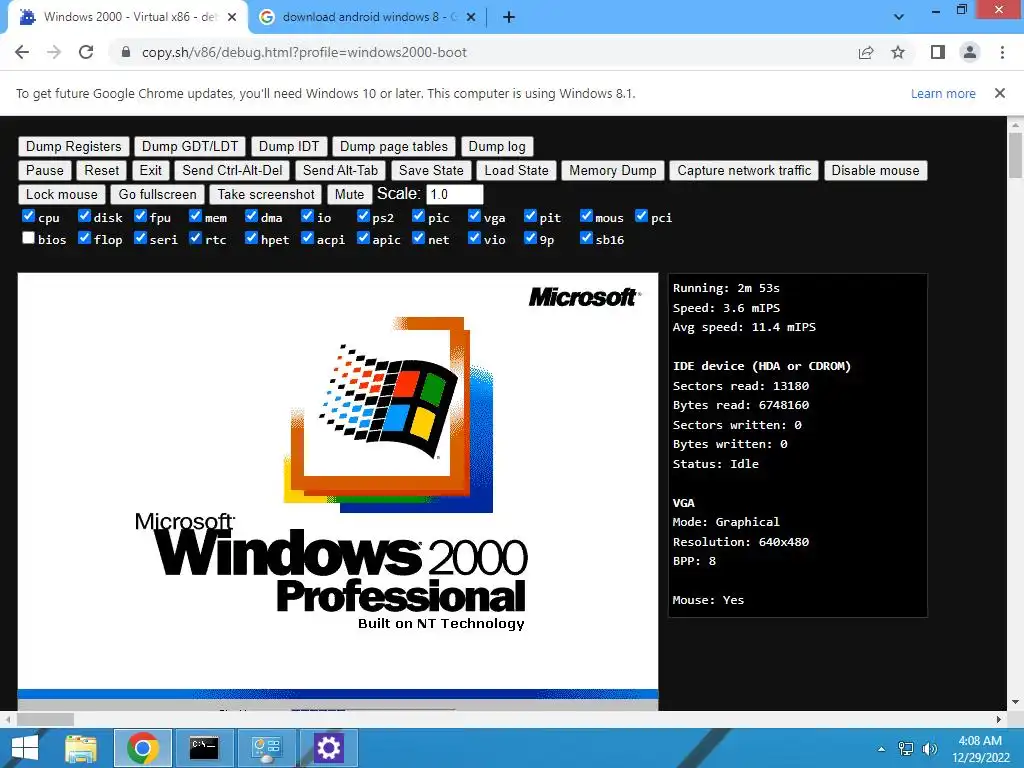Enable the bios log checkbox

point(28,238)
